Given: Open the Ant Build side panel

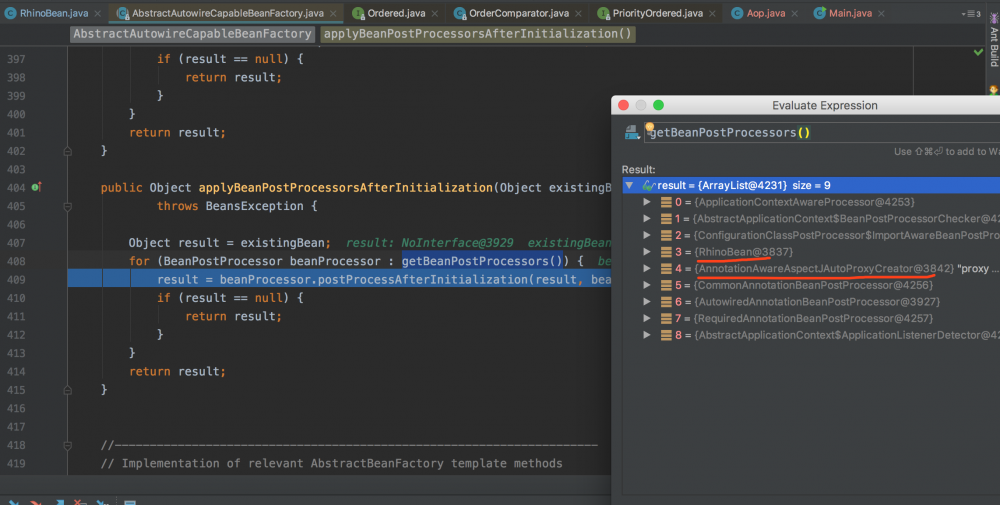Looking at the screenshot, I should tap(993, 45).
